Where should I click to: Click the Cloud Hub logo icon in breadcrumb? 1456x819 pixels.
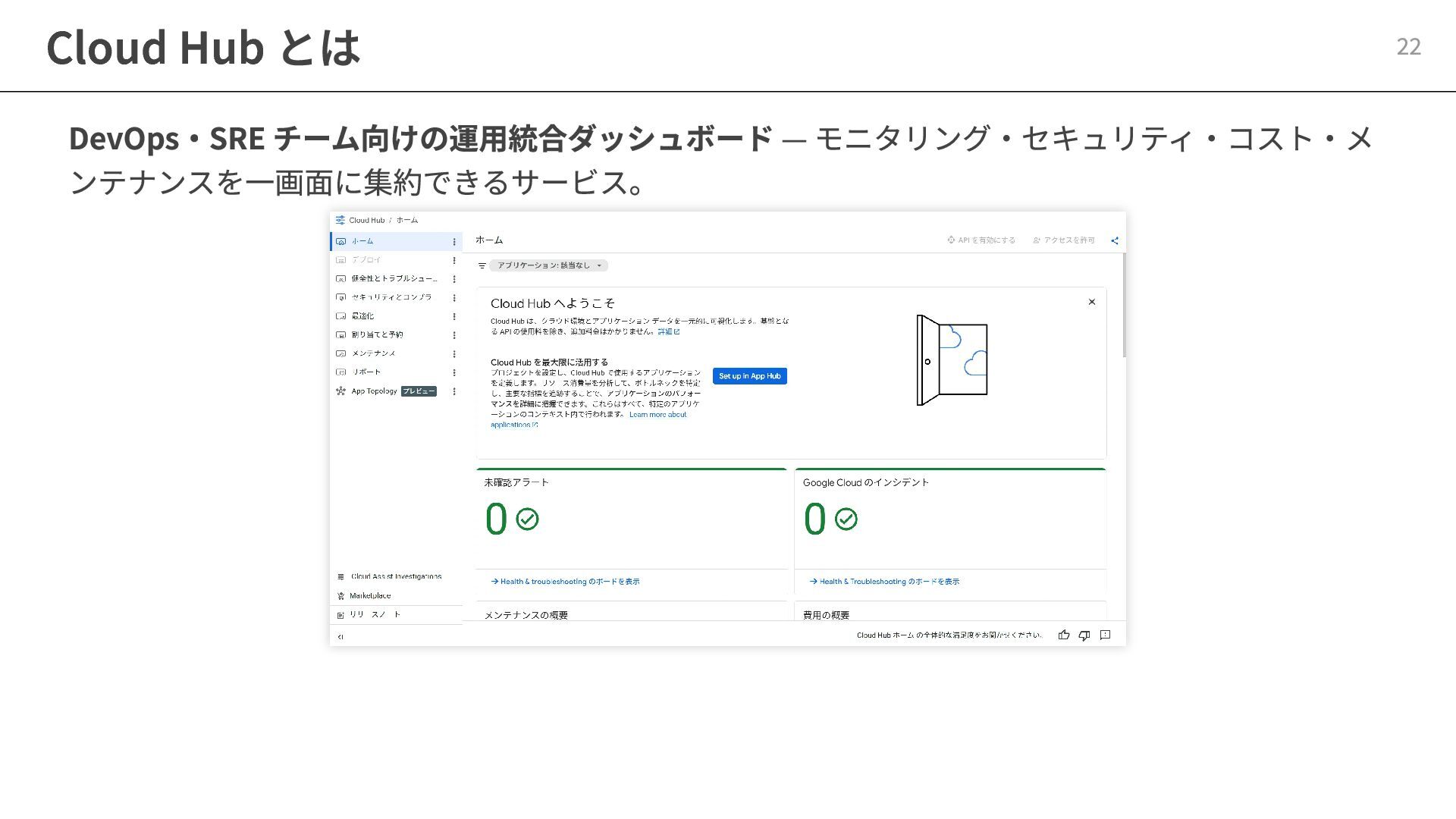tap(340, 220)
